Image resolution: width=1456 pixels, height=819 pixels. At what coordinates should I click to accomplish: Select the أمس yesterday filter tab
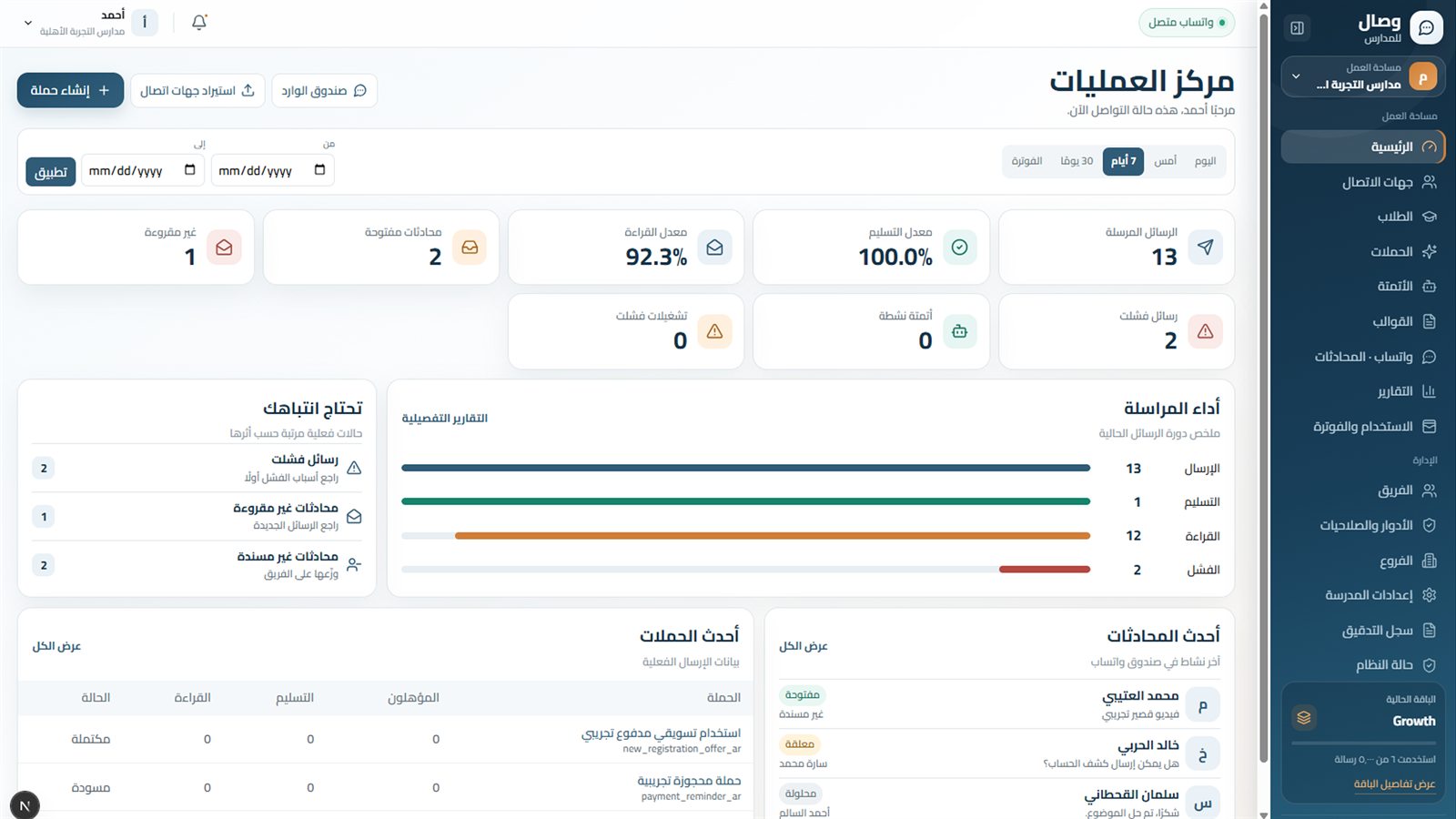coord(1166,161)
